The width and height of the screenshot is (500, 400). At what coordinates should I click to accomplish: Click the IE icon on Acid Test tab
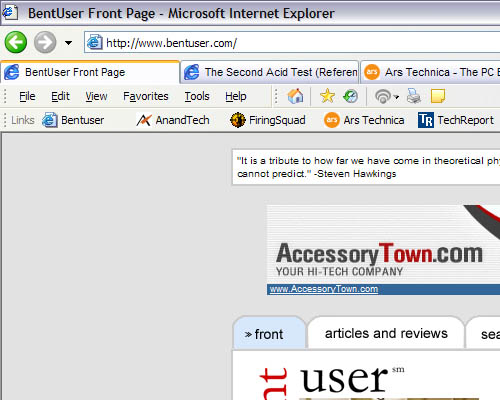pyautogui.click(x=192, y=72)
